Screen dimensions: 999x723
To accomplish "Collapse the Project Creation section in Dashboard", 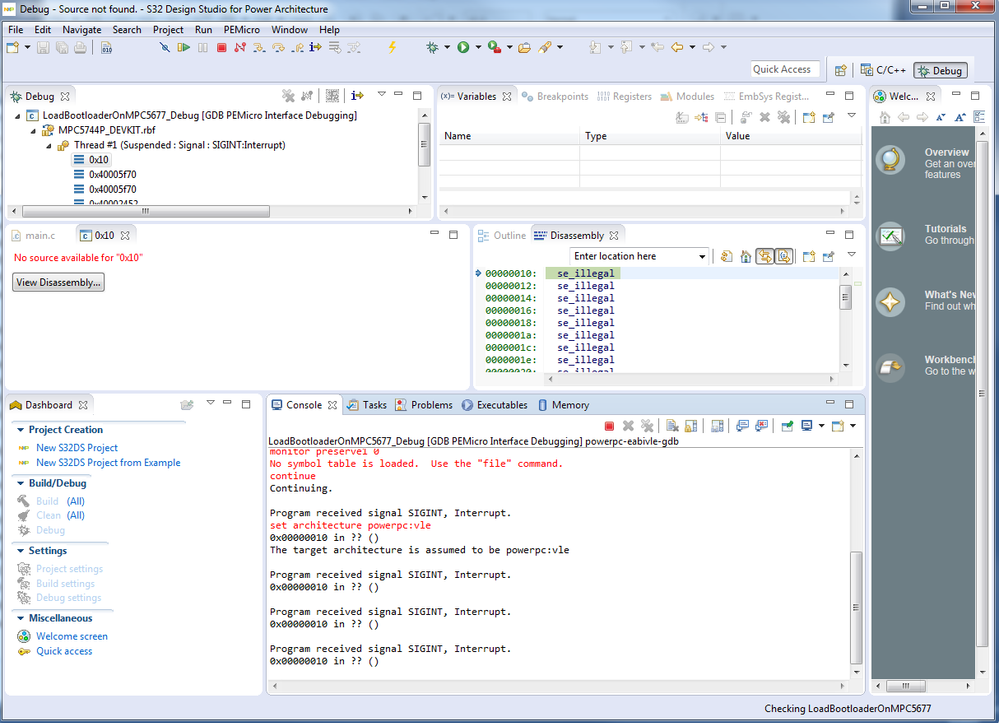I will 20,430.
